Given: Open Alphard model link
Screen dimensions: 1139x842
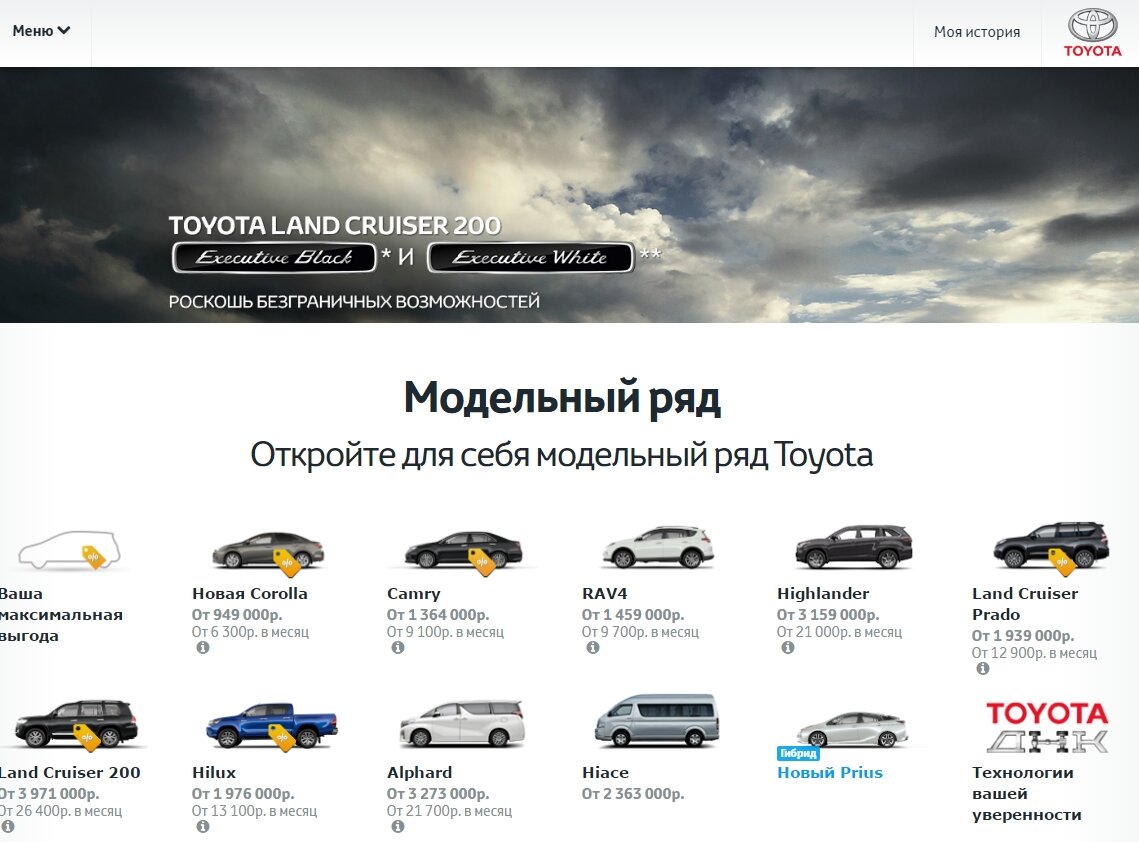Looking at the screenshot, I should pyautogui.click(x=419, y=772).
